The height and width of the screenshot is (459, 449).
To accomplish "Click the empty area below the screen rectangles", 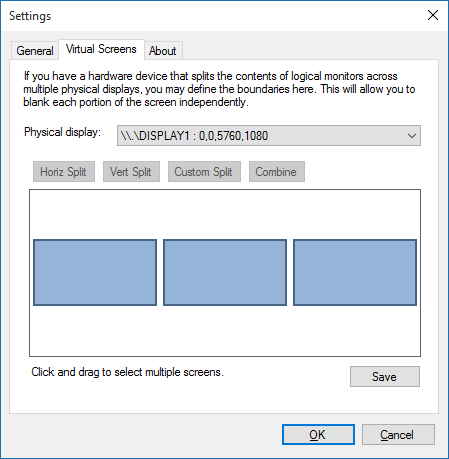I will point(225,331).
